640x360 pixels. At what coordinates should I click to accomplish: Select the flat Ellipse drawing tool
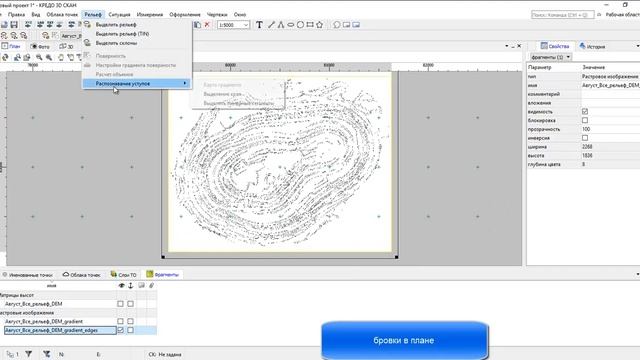291,25
